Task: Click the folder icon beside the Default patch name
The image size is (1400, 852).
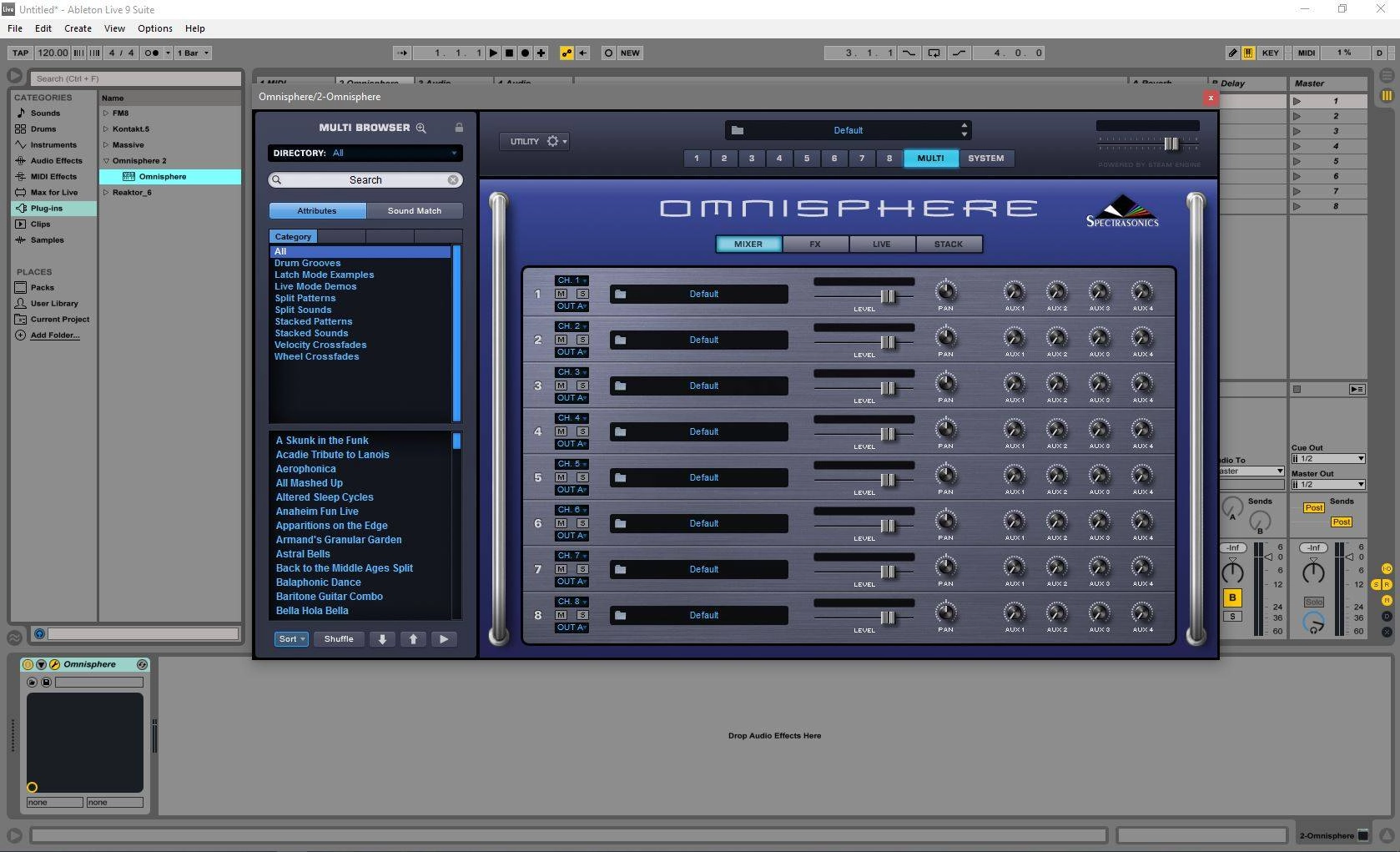Action: 738,130
